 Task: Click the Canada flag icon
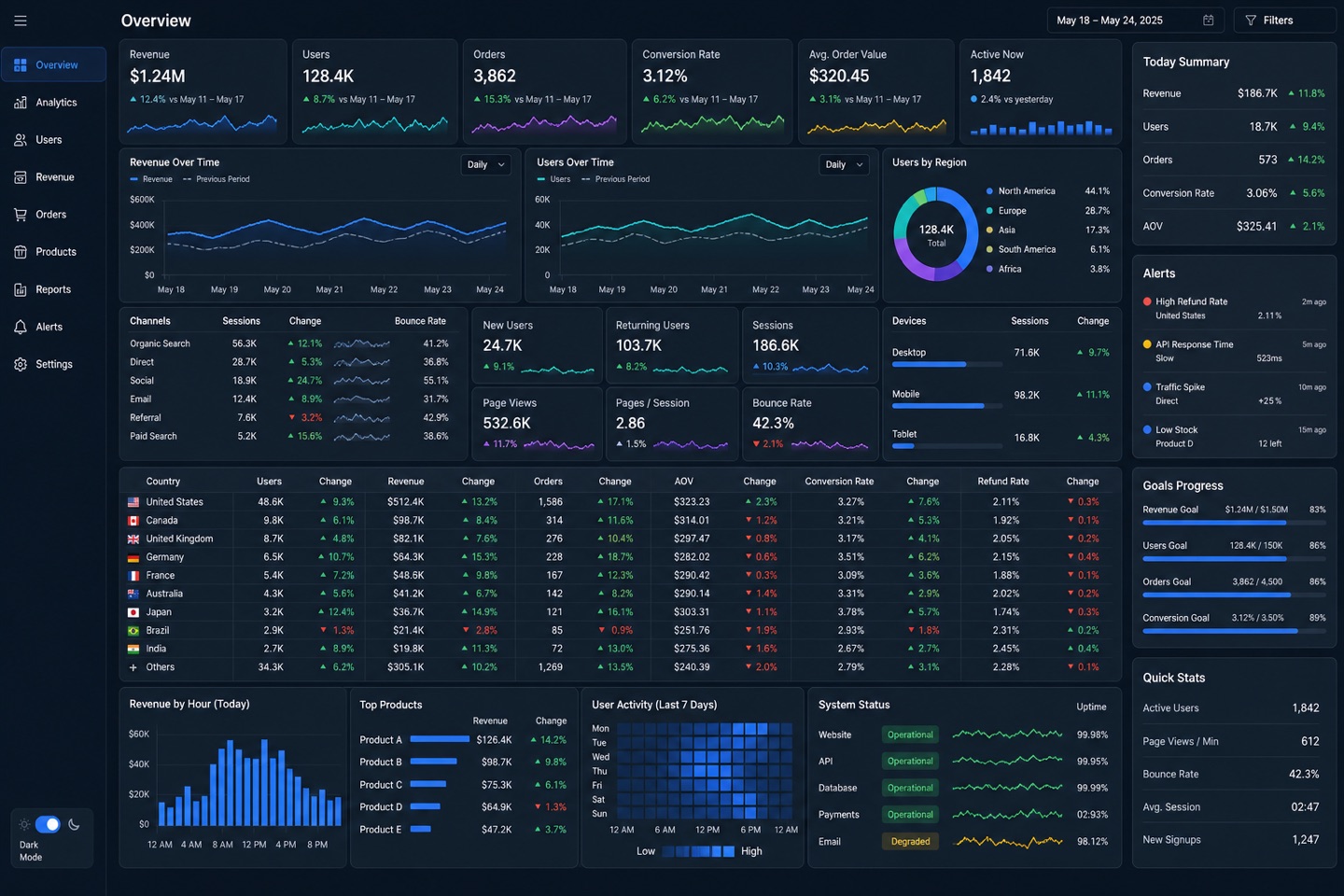click(133, 521)
